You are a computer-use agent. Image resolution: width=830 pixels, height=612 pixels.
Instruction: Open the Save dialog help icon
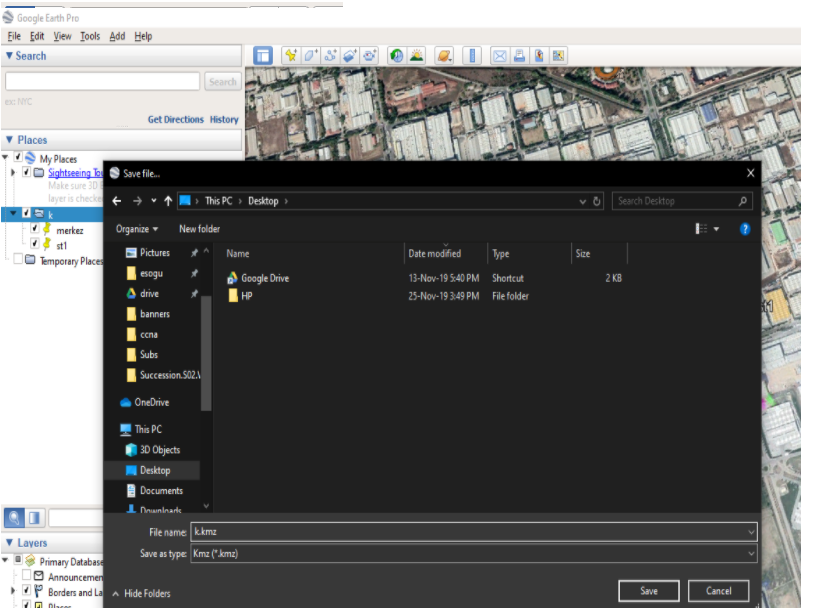(x=745, y=229)
